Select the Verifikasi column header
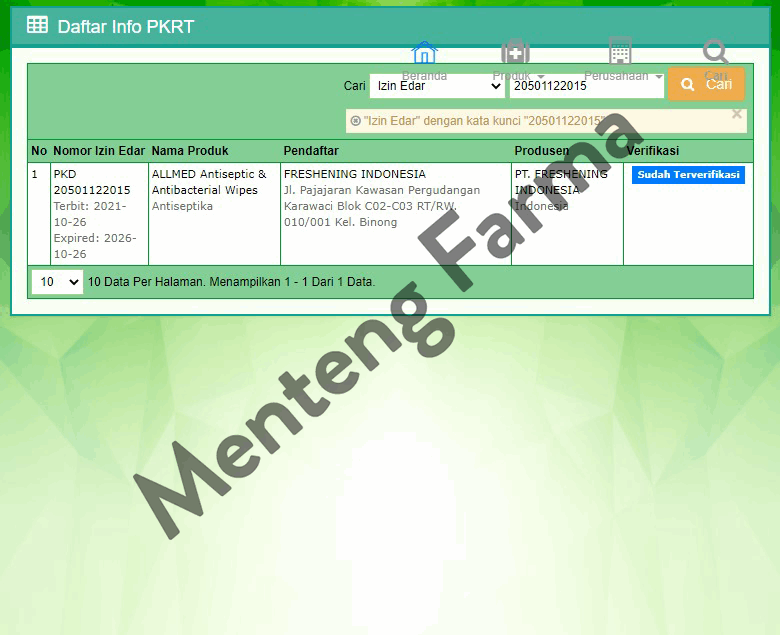 point(653,151)
